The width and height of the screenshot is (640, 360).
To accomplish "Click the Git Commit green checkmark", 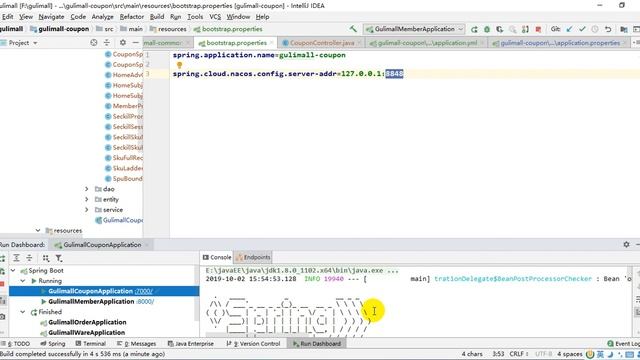I will pos(582,29).
